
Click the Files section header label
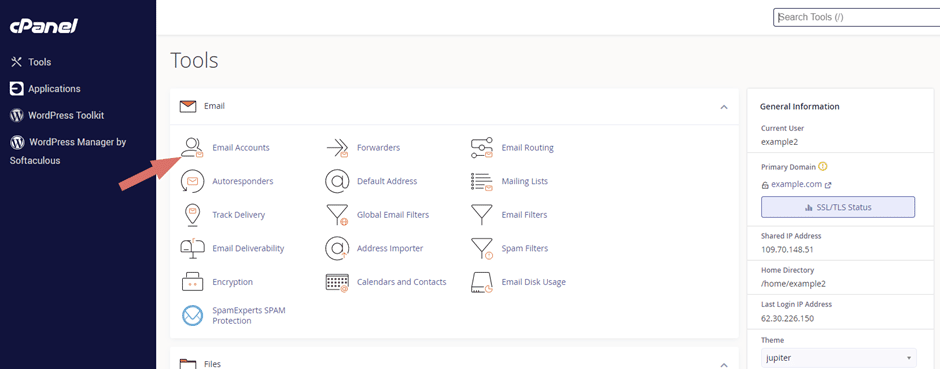coord(212,364)
